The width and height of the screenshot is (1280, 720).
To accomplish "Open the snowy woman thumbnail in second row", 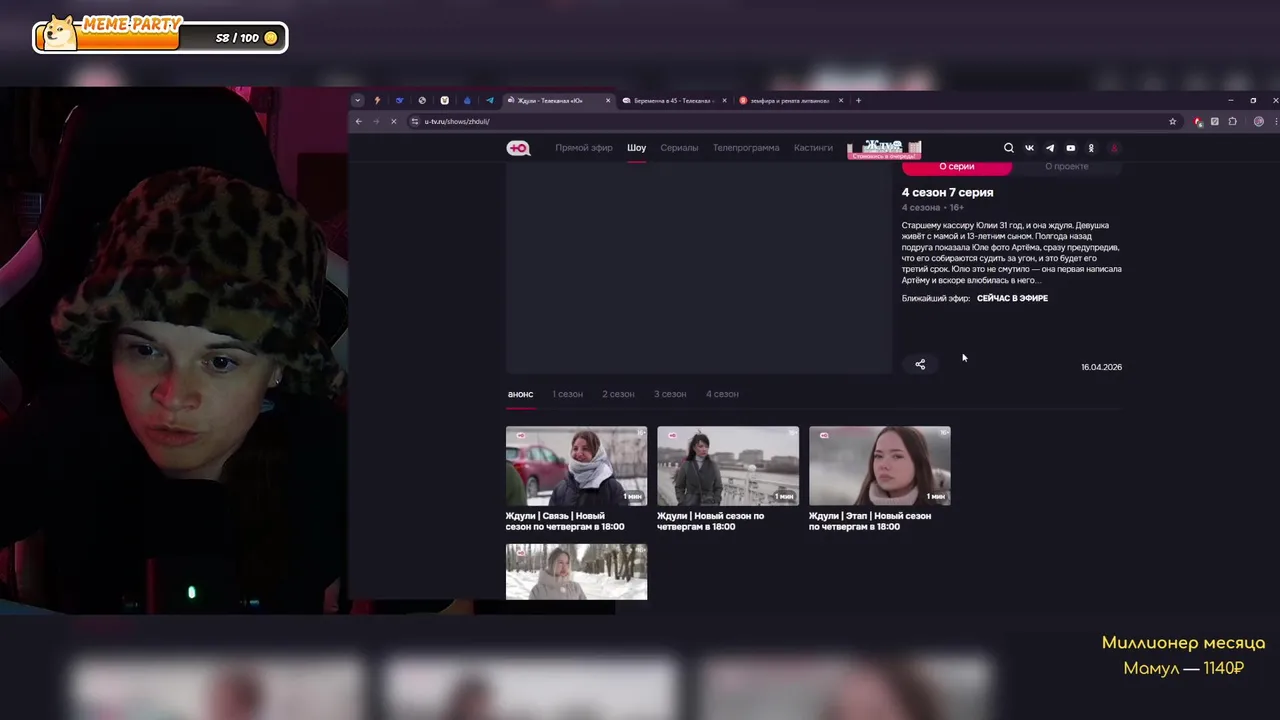I will [576, 572].
